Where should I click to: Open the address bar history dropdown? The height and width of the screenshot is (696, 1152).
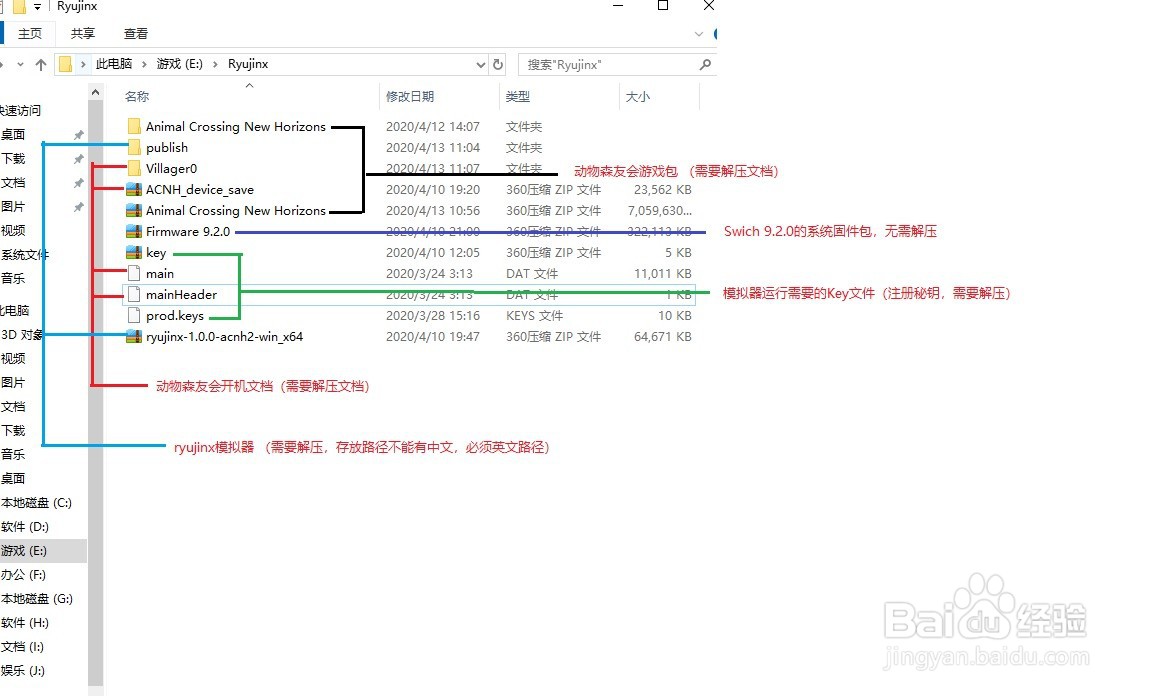tap(480, 65)
